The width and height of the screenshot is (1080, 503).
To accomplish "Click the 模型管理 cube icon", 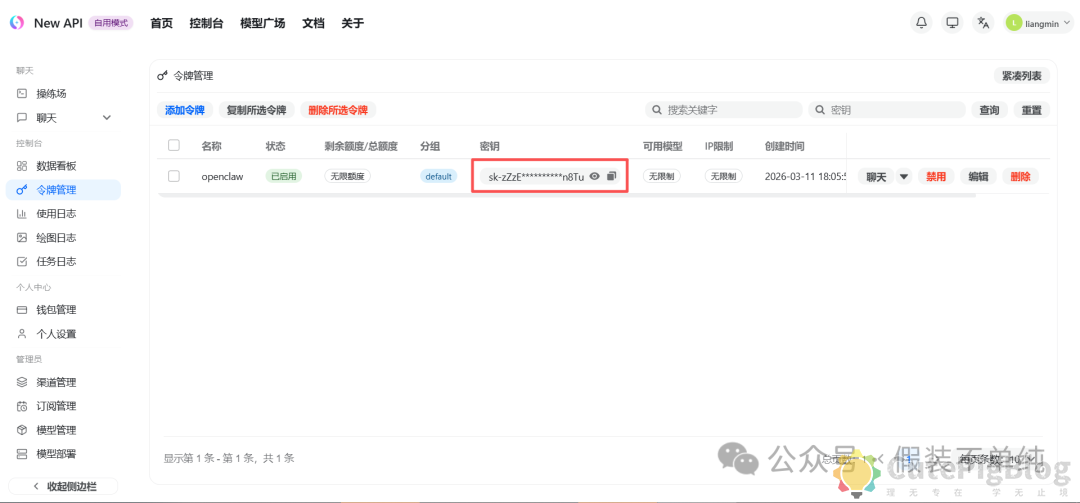I will coord(22,430).
